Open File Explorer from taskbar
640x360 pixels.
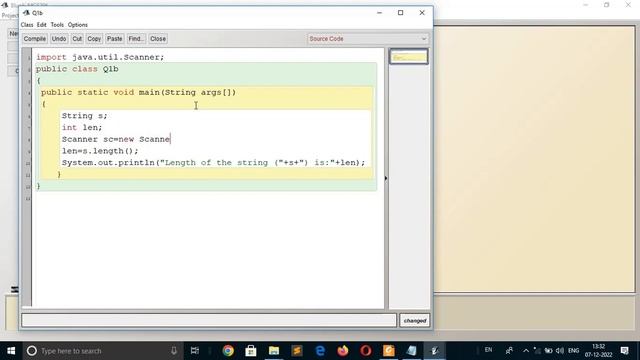[x=274, y=351]
